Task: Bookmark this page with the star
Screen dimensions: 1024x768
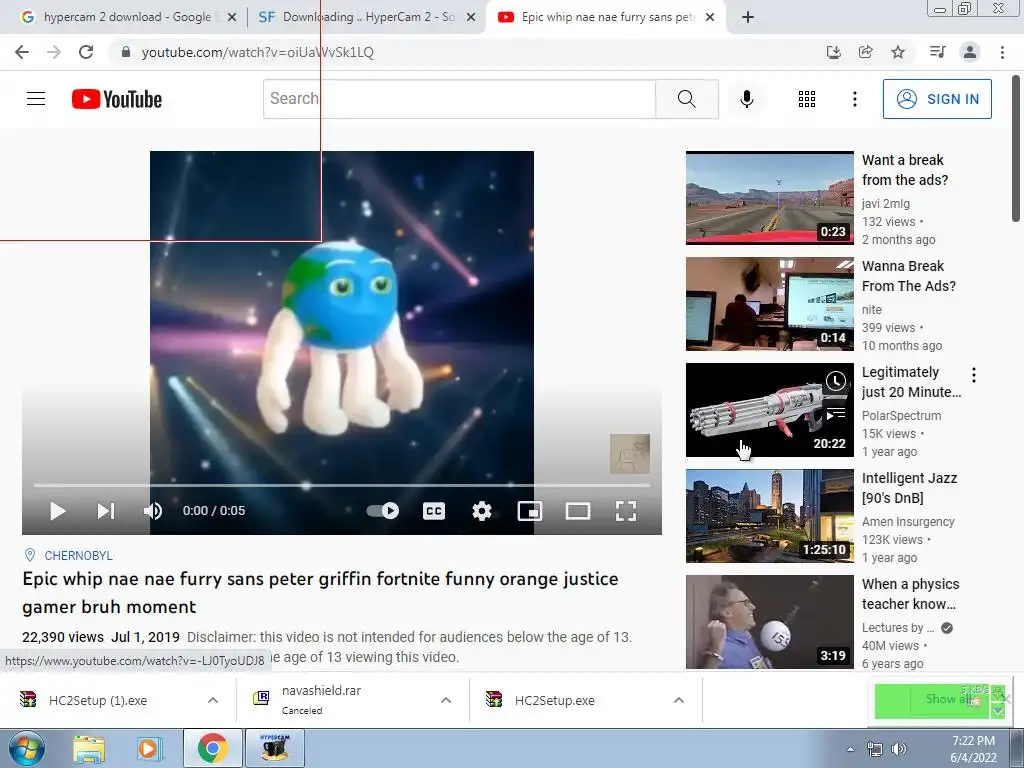Action: [898, 52]
